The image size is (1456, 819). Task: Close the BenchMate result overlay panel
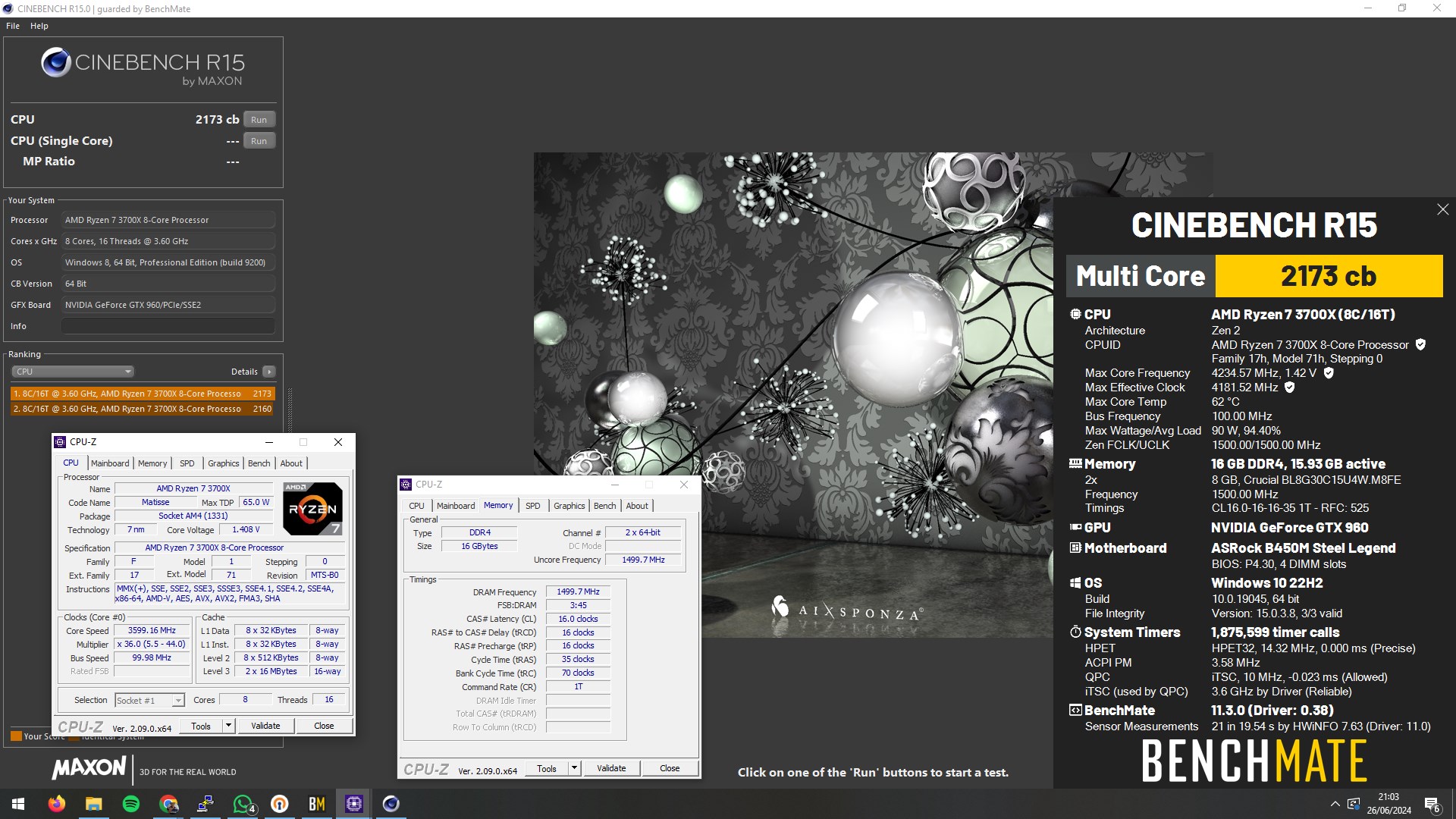(1442, 209)
